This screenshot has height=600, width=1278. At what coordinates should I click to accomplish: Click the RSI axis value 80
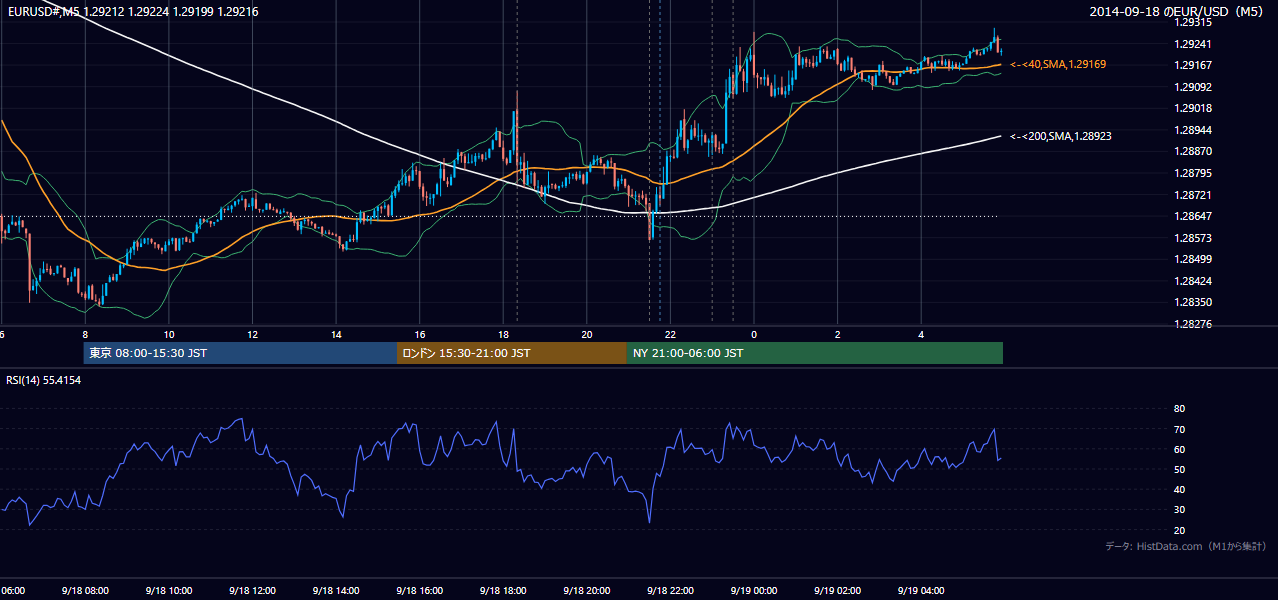(x=1179, y=409)
